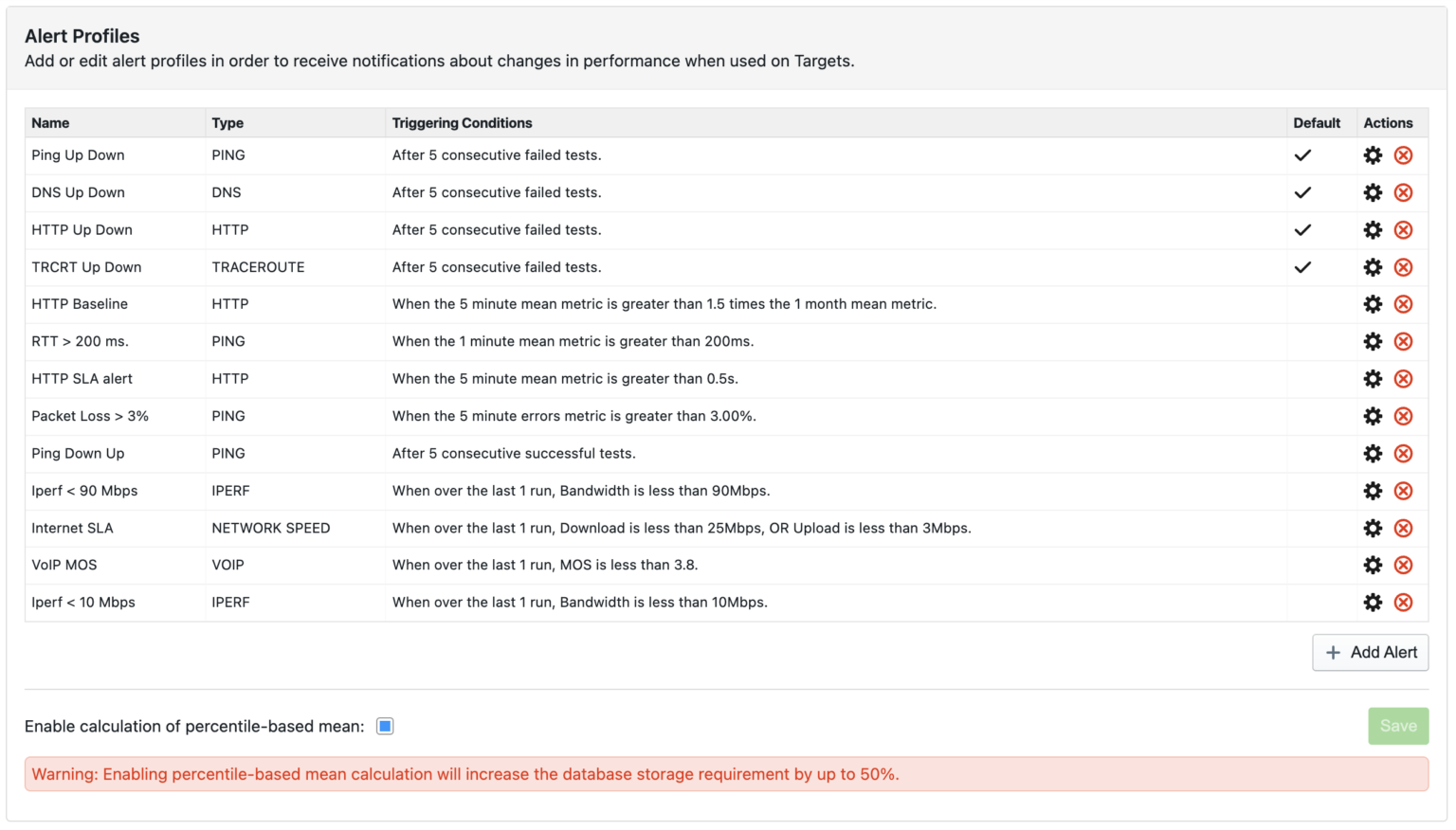
Task: Open HTTP Baseline settings gear
Action: (x=1373, y=304)
